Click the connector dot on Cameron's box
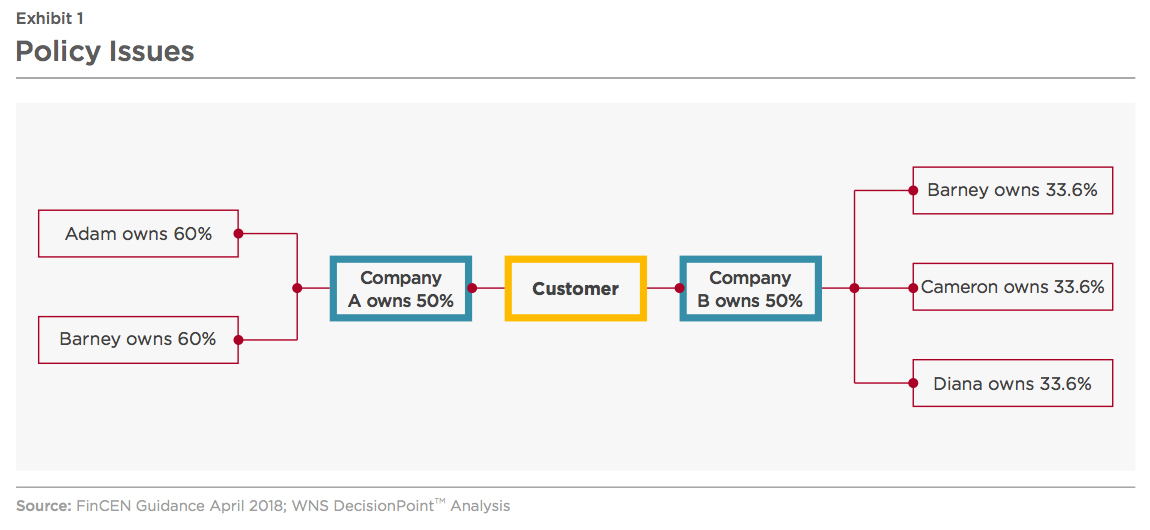 tap(913, 288)
